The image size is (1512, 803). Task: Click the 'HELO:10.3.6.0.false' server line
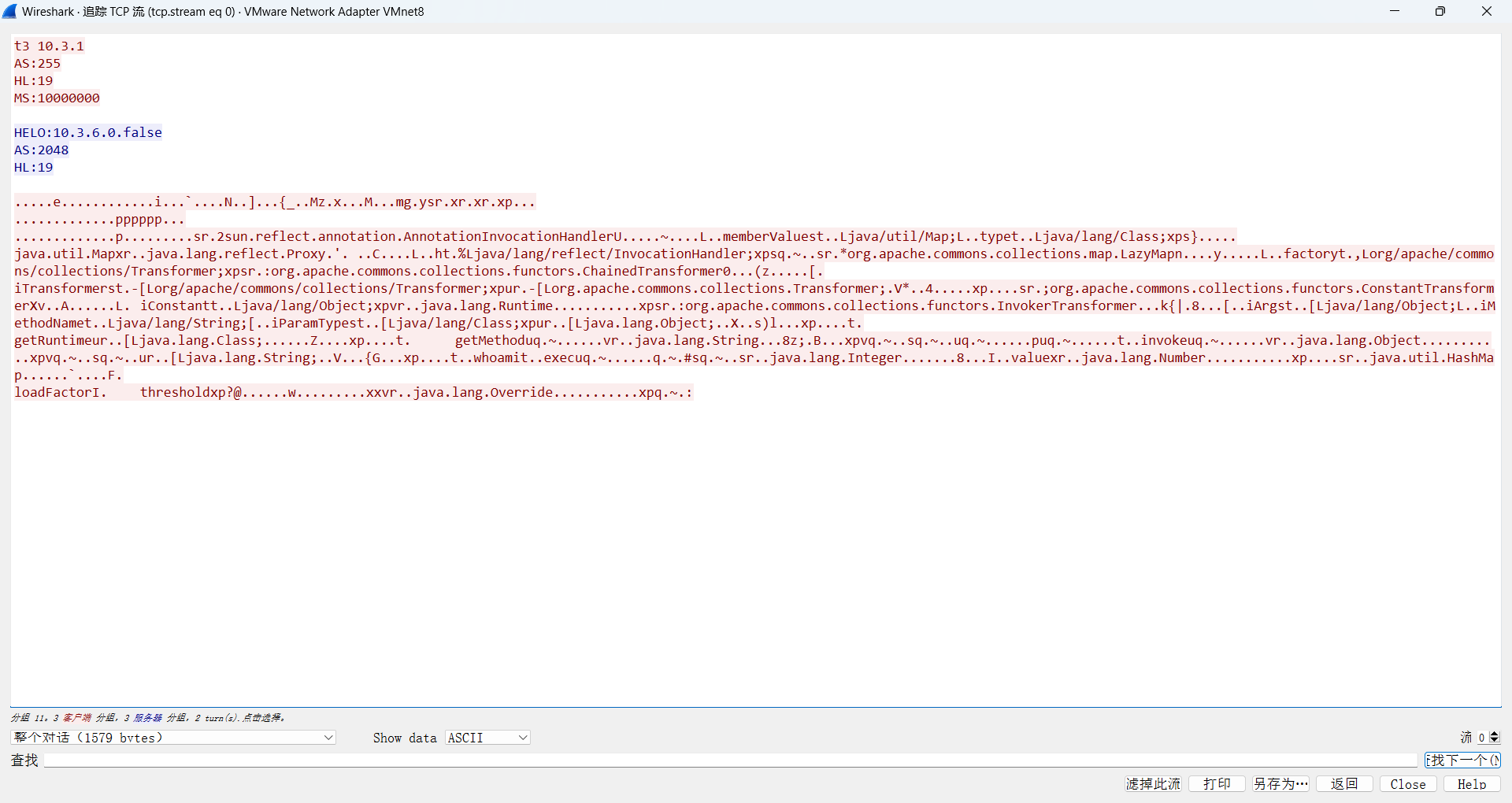pos(88,133)
